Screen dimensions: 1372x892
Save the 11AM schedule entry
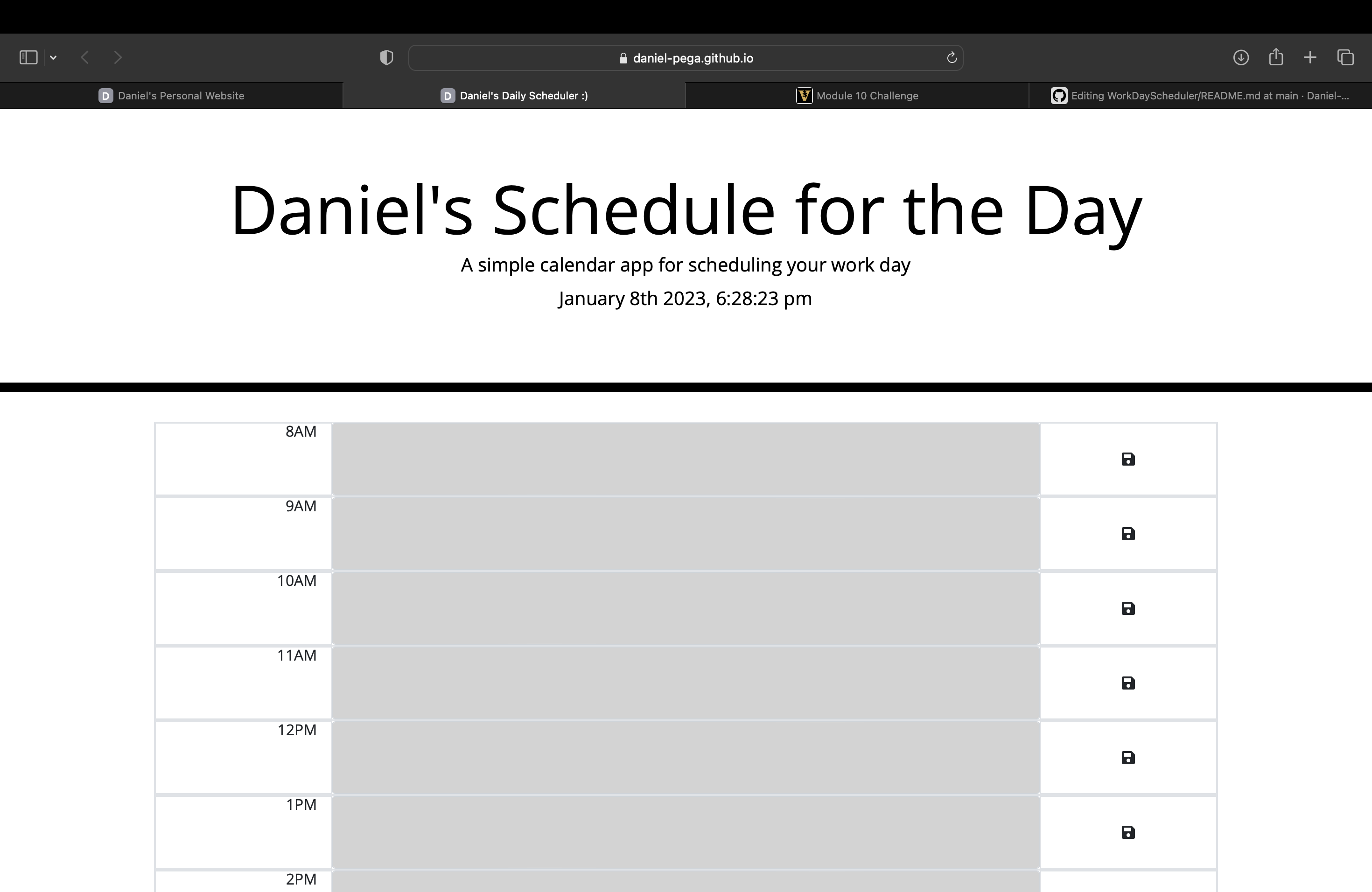pyautogui.click(x=1128, y=683)
